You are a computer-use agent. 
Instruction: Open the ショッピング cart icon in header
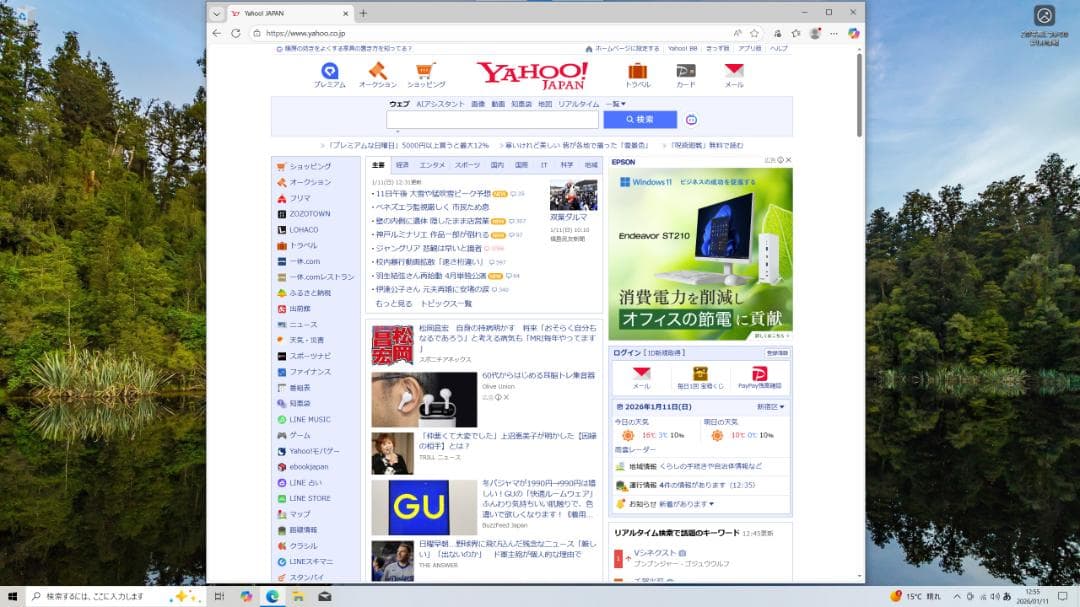pos(425,71)
